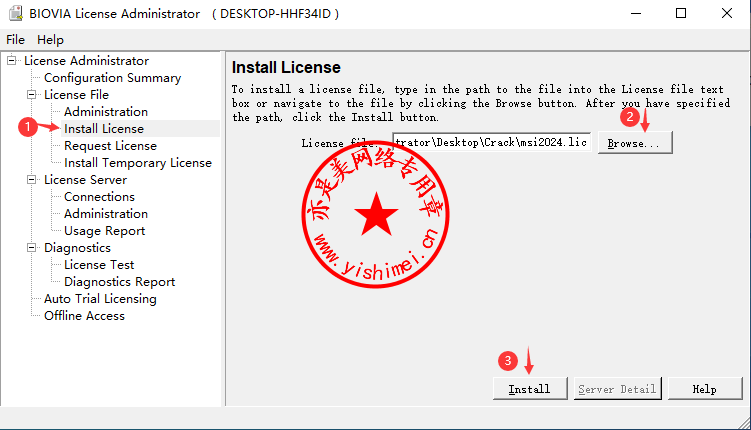This screenshot has height=430, width=751.
Task: Open Usage Report in the tree
Action: point(104,231)
